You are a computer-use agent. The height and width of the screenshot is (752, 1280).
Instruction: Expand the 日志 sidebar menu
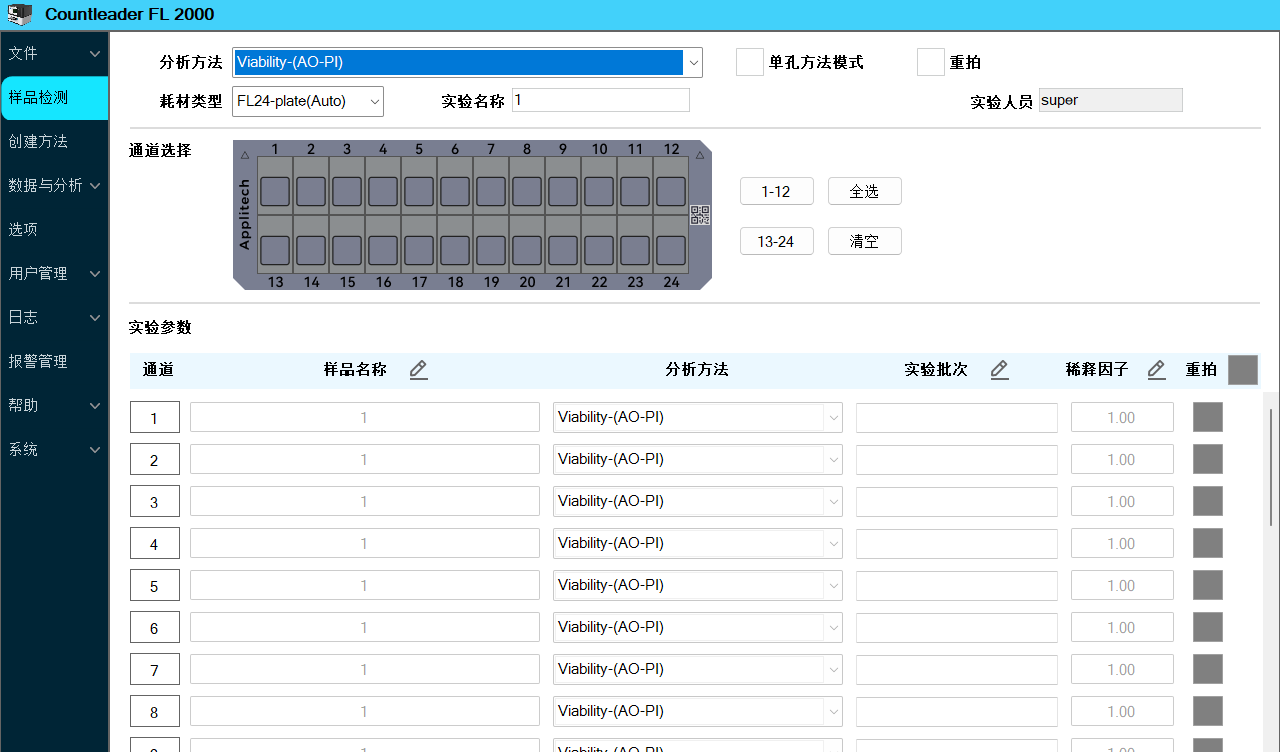[x=54, y=317]
